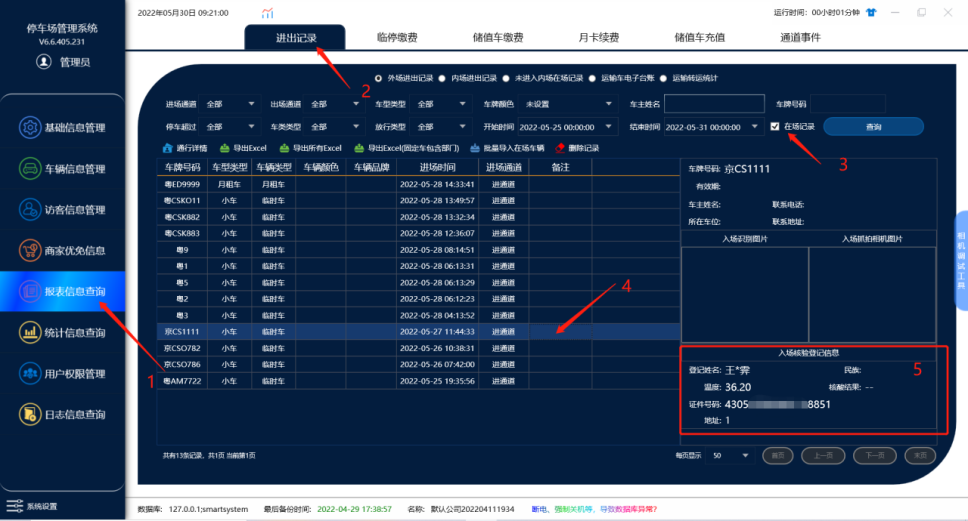968x521 pixels.
Task: Click 导出Excel(固定车包含部门) icon
Action: click(x=359, y=148)
